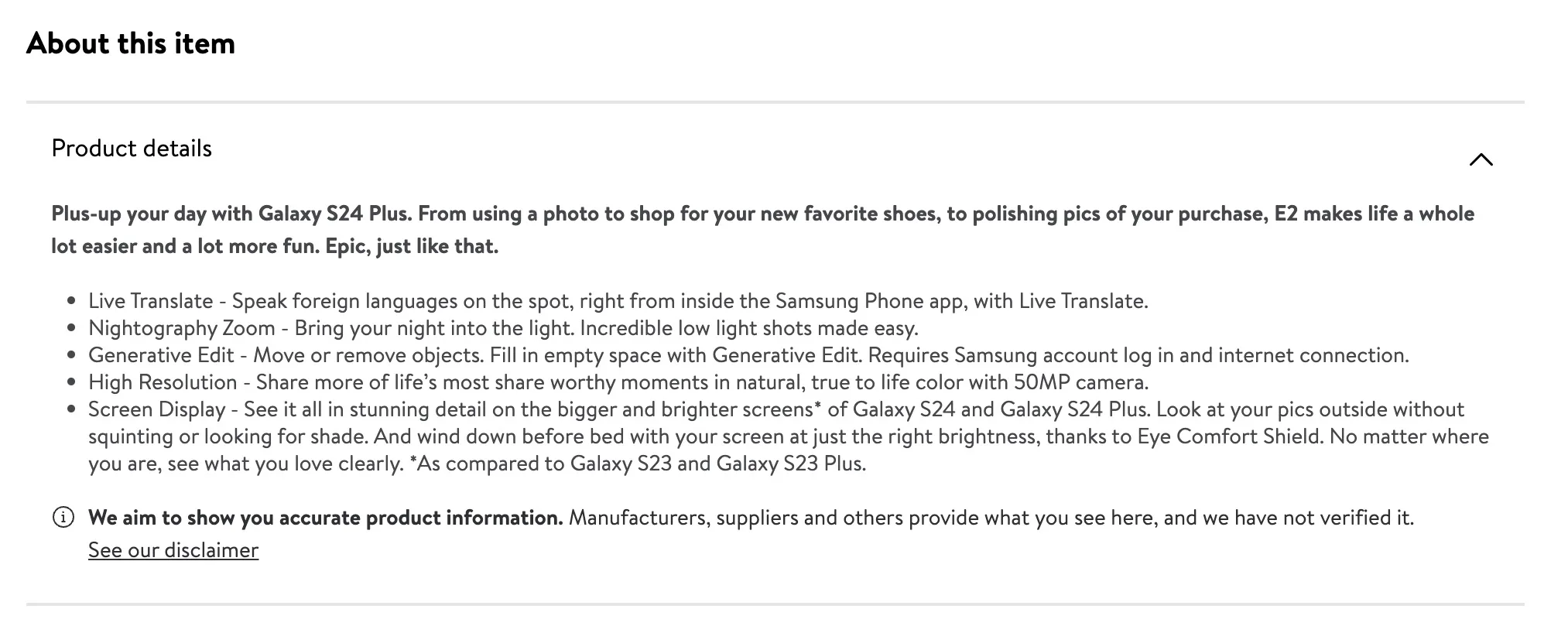The height and width of the screenshot is (633, 1568).
Task: Select the High Resolution feature name
Action: click(x=163, y=382)
